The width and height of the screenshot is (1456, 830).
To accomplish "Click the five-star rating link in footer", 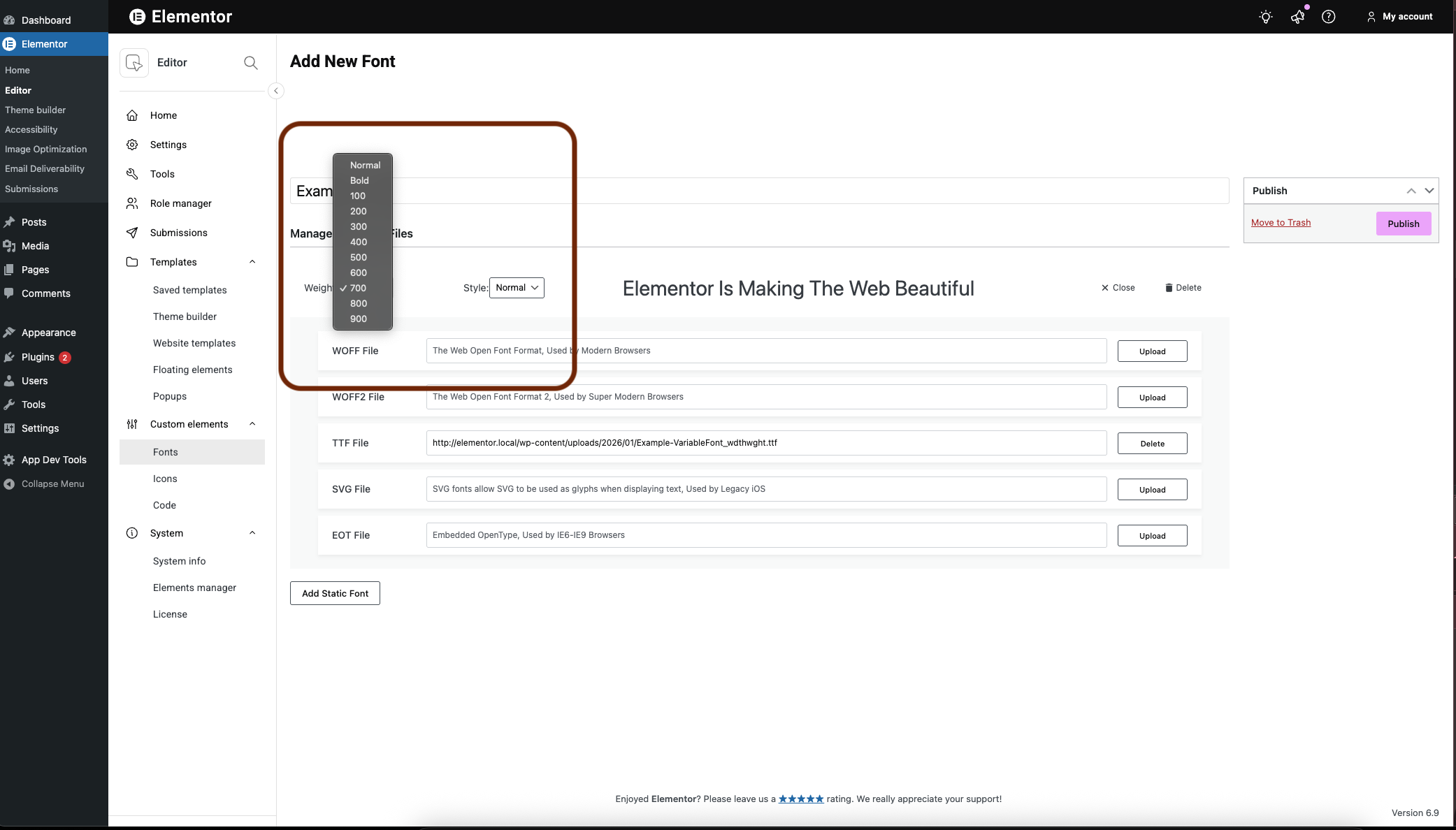I will pyautogui.click(x=801, y=799).
